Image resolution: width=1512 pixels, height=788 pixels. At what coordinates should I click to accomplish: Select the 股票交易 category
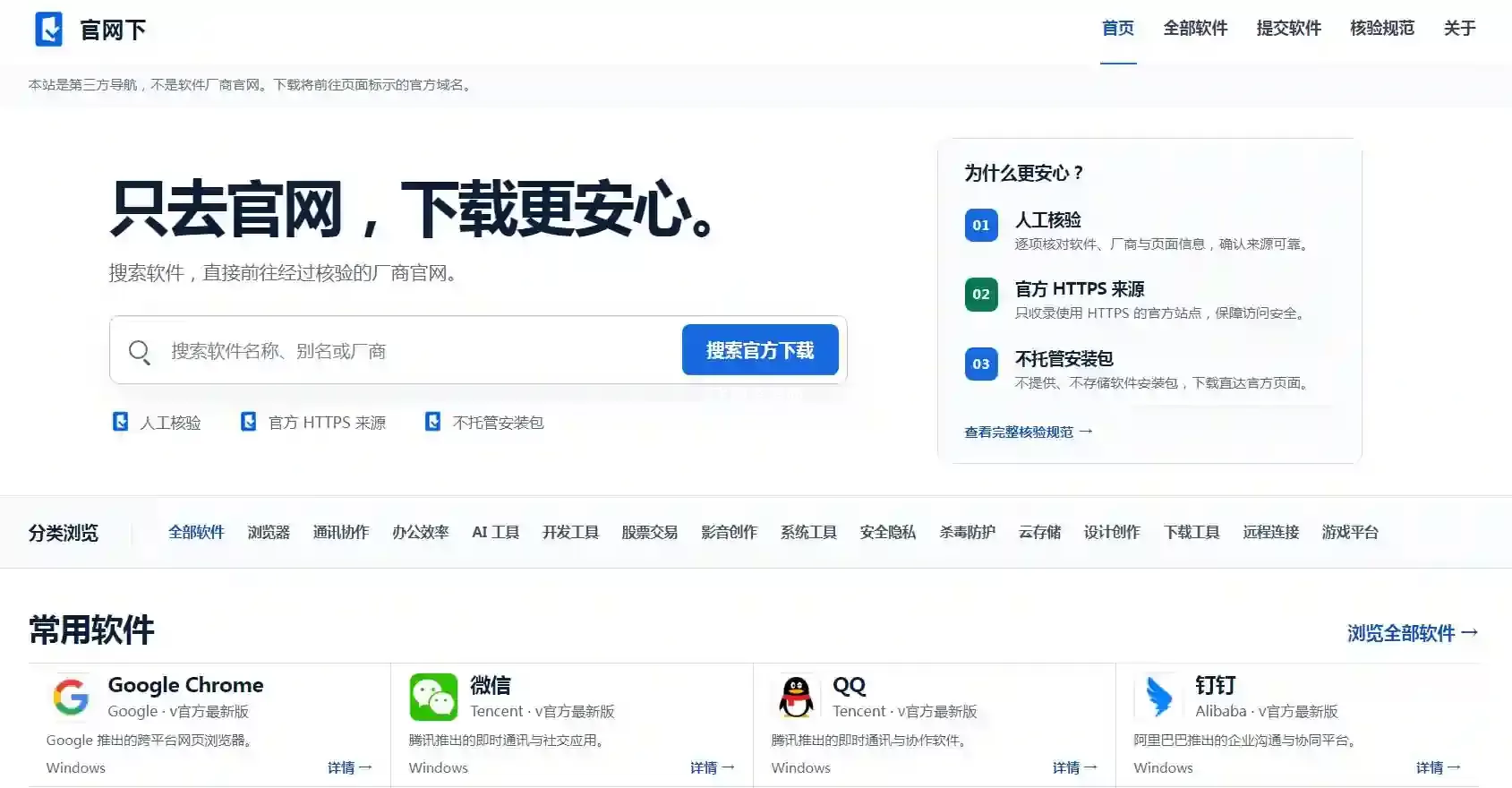[x=650, y=532]
